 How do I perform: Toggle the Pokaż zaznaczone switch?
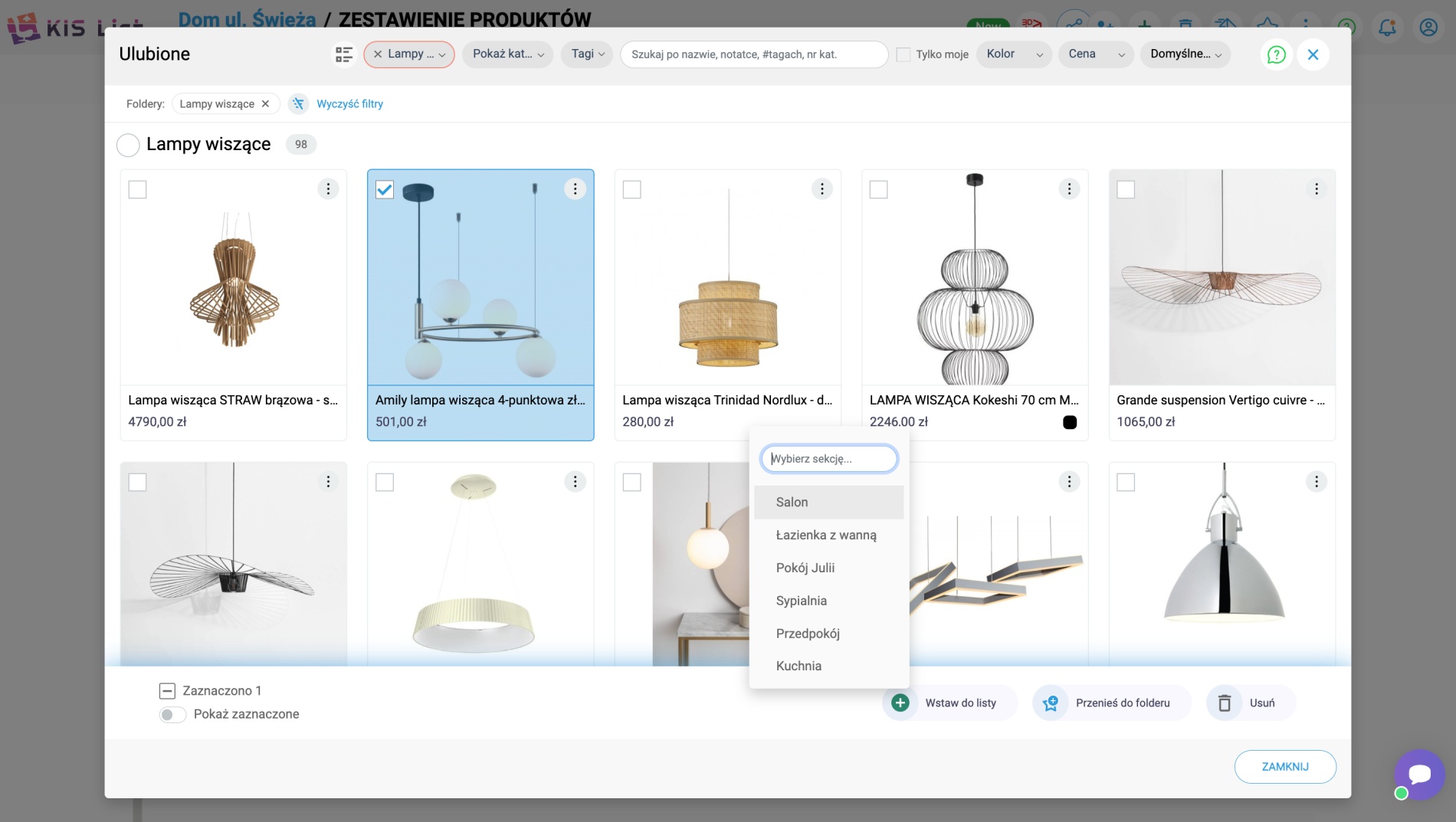[x=172, y=715]
